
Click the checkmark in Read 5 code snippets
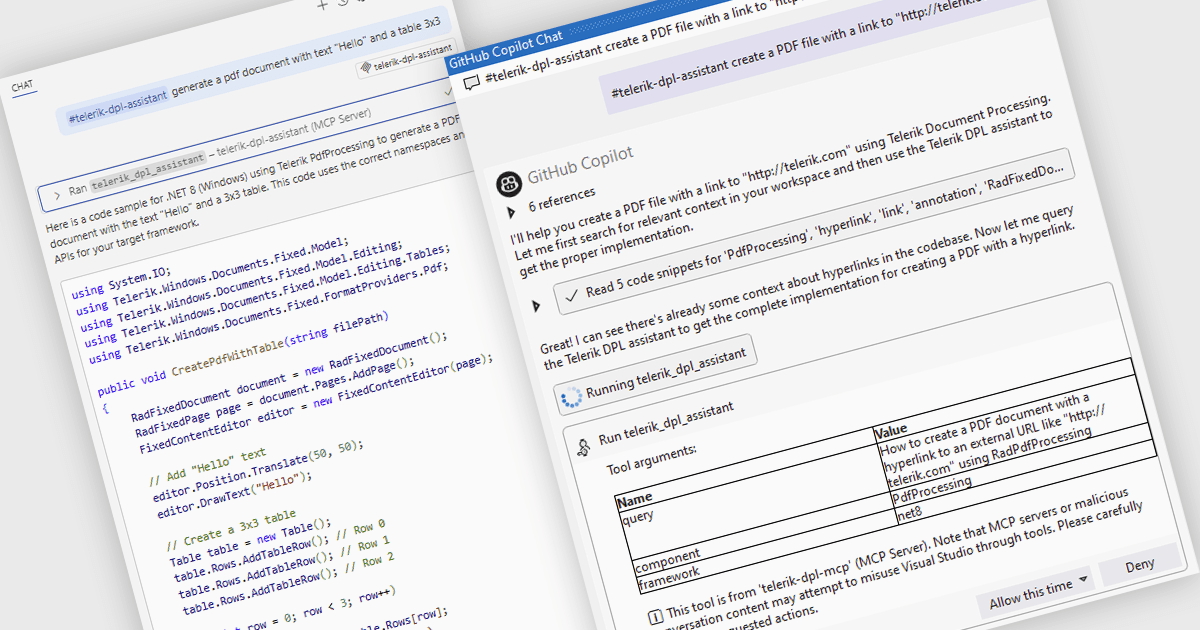572,296
